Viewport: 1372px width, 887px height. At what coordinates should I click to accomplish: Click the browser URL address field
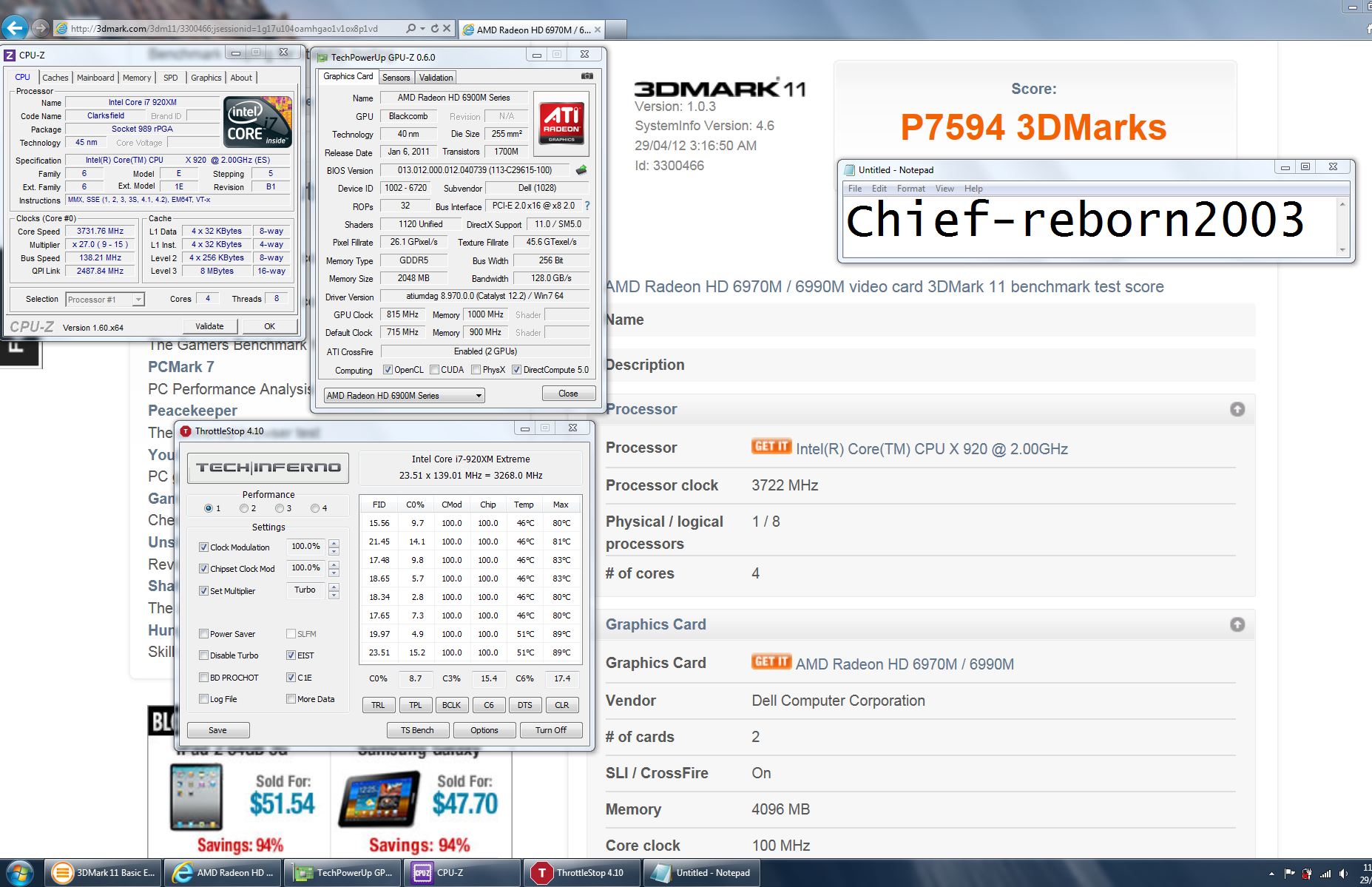click(x=228, y=29)
